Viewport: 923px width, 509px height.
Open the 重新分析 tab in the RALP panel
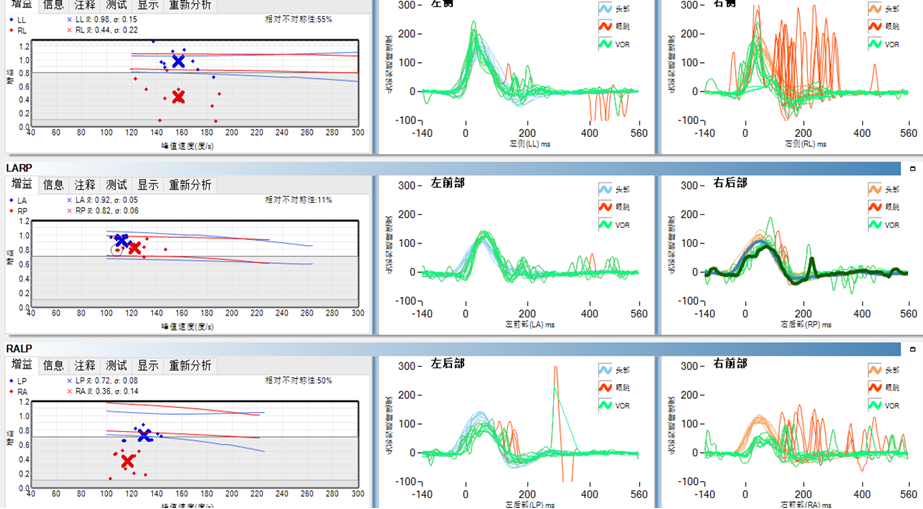190,365
